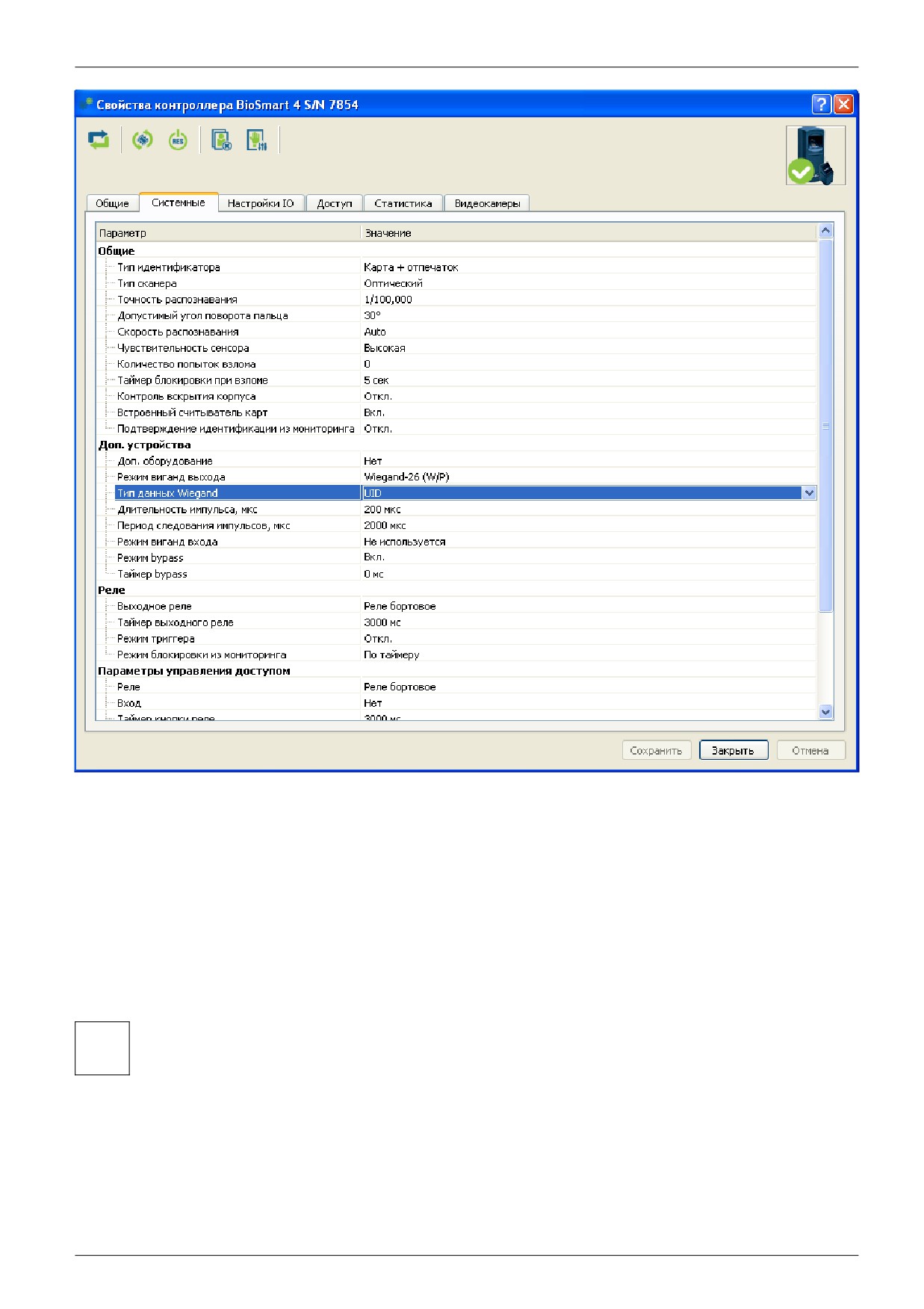This screenshot has height=1309, width=924.
Task: Select Количество попыток взлома row
Action: 456,364
